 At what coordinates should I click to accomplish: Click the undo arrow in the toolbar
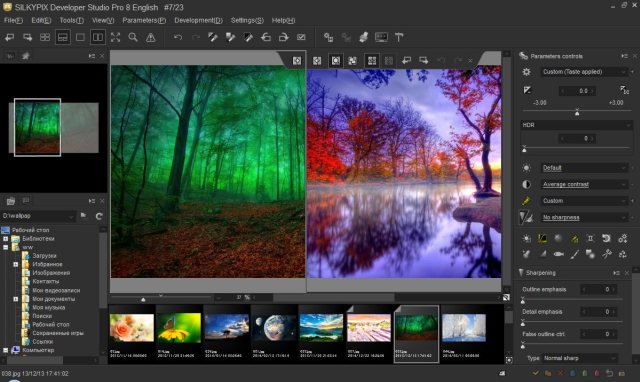click(178, 37)
